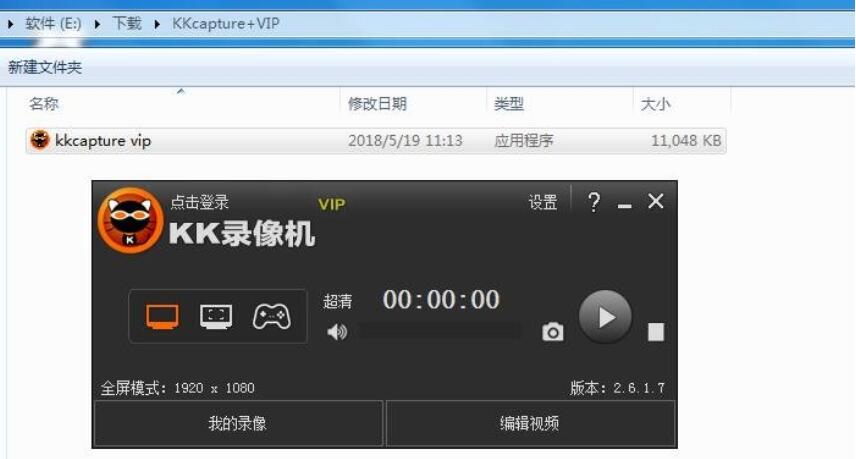Sort files by 修改日期 column
Viewport: 856px width, 459px height.
[x=377, y=104]
